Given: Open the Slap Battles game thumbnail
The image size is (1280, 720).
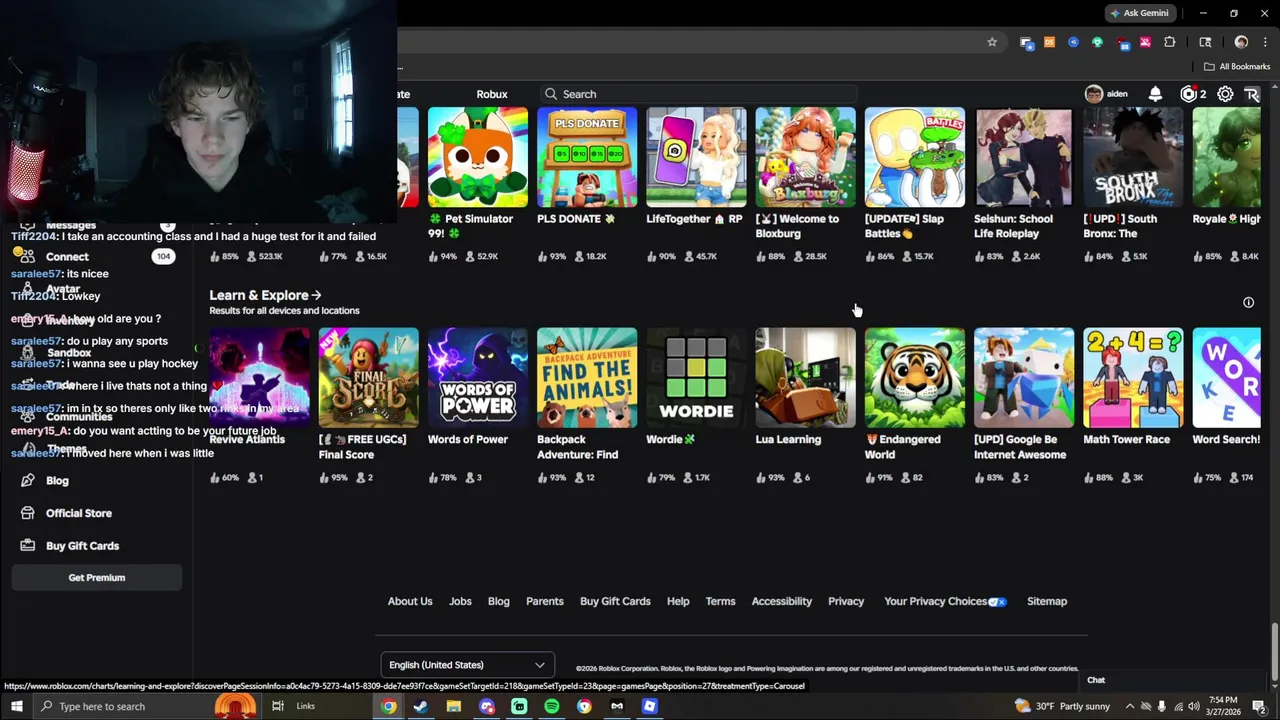Looking at the screenshot, I should pyautogui.click(x=915, y=157).
